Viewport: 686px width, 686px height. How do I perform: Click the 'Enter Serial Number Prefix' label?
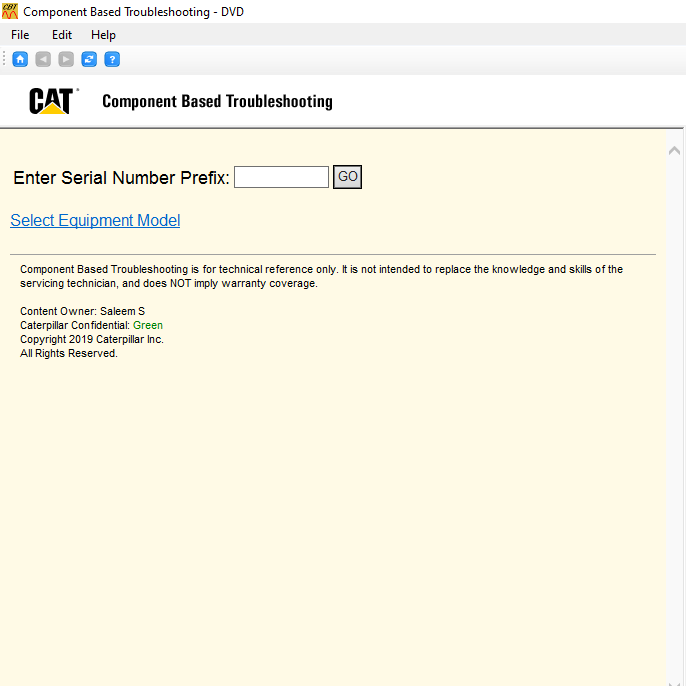(121, 178)
